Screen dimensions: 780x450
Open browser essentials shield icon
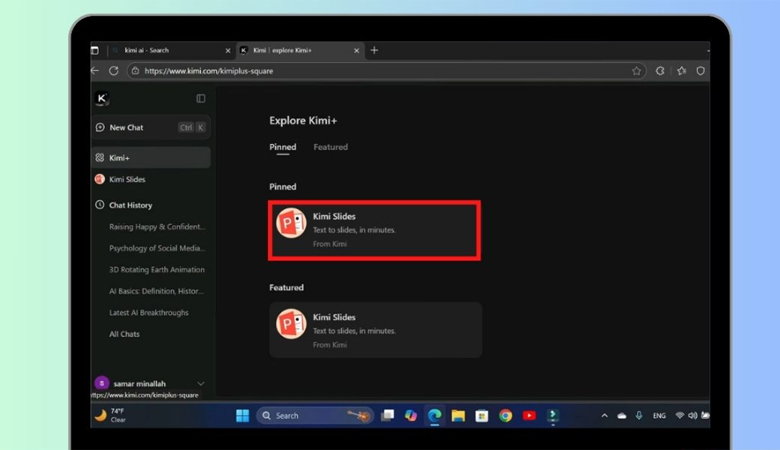(x=700, y=71)
